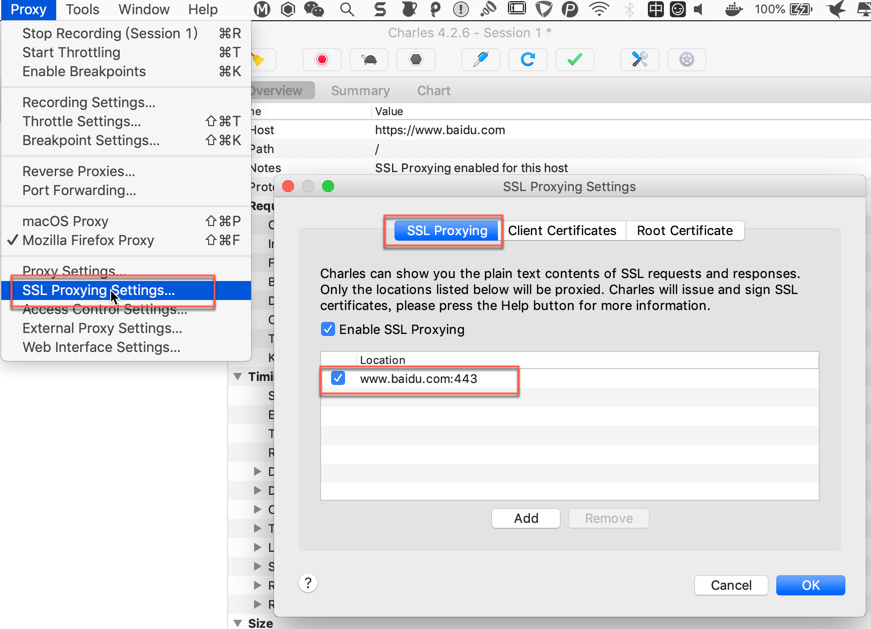Screen dimensions: 871x629
Task: Click the bird icon in menu bar
Action: tap(835, 9)
